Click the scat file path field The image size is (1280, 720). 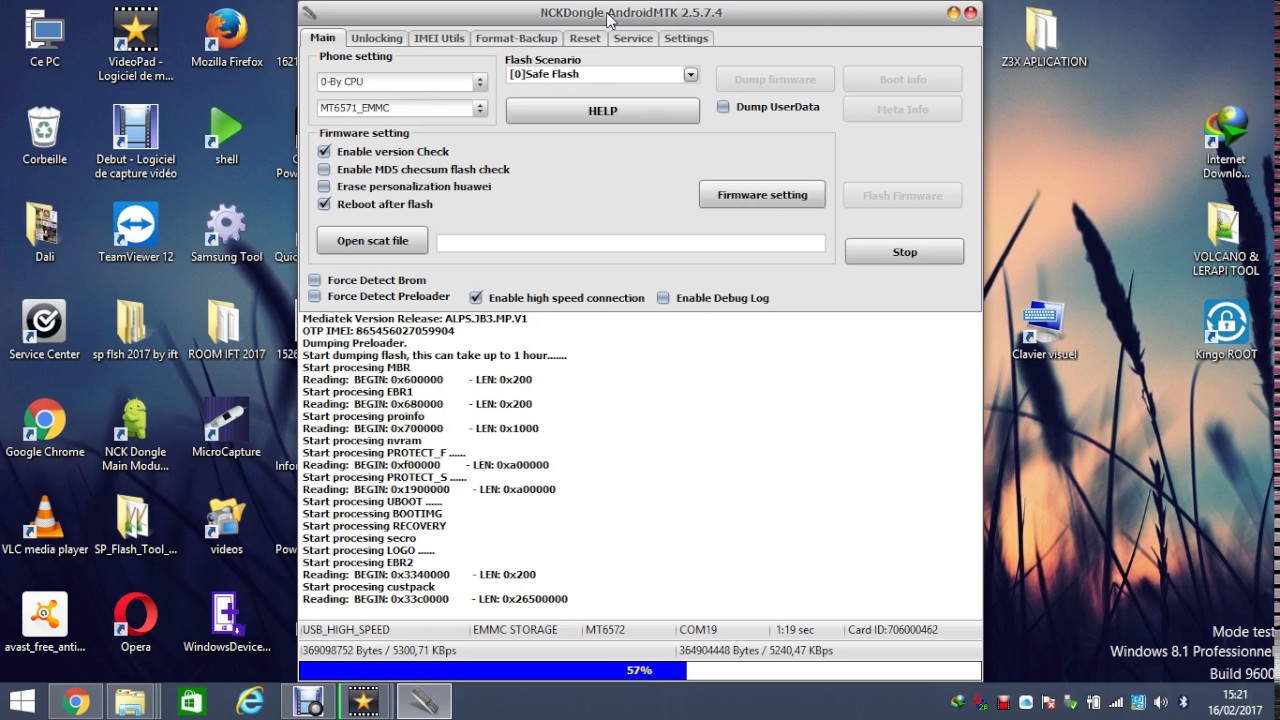pos(631,242)
